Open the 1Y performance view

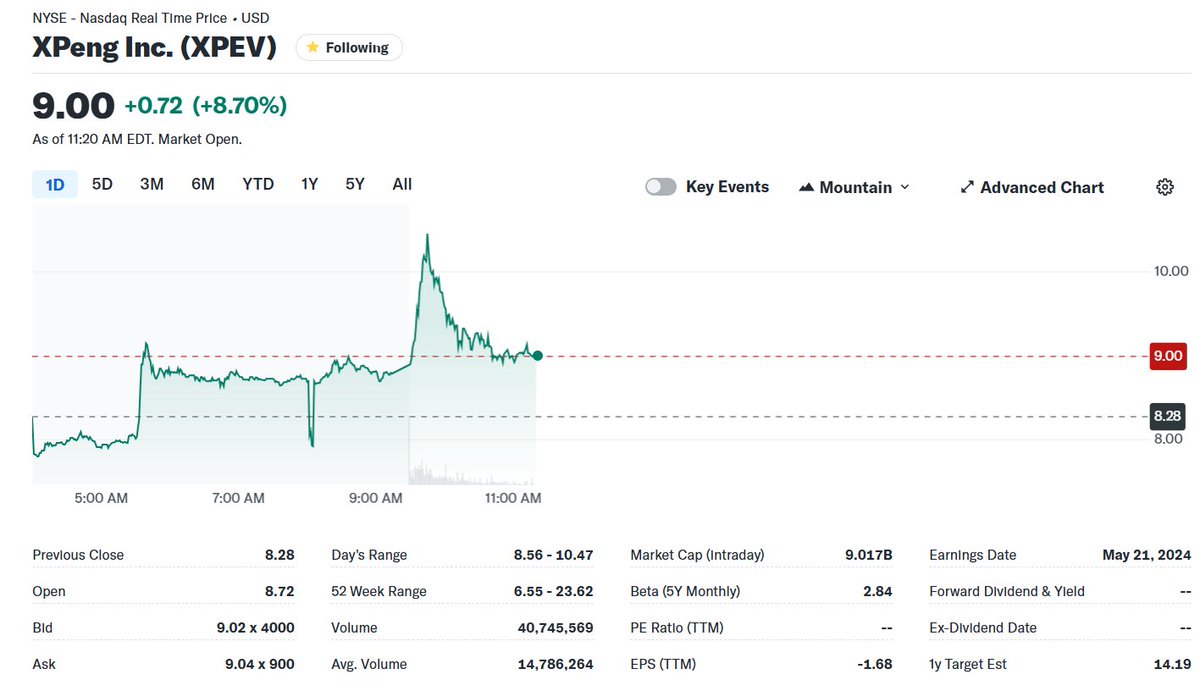click(308, 184)
